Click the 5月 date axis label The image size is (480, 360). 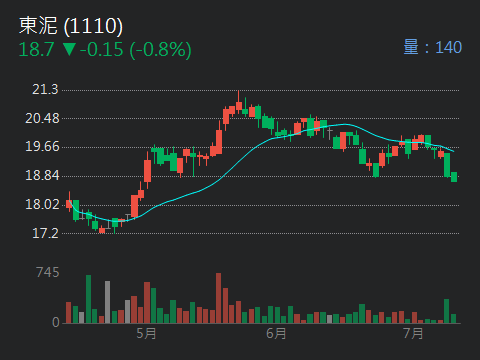(146, 333)
